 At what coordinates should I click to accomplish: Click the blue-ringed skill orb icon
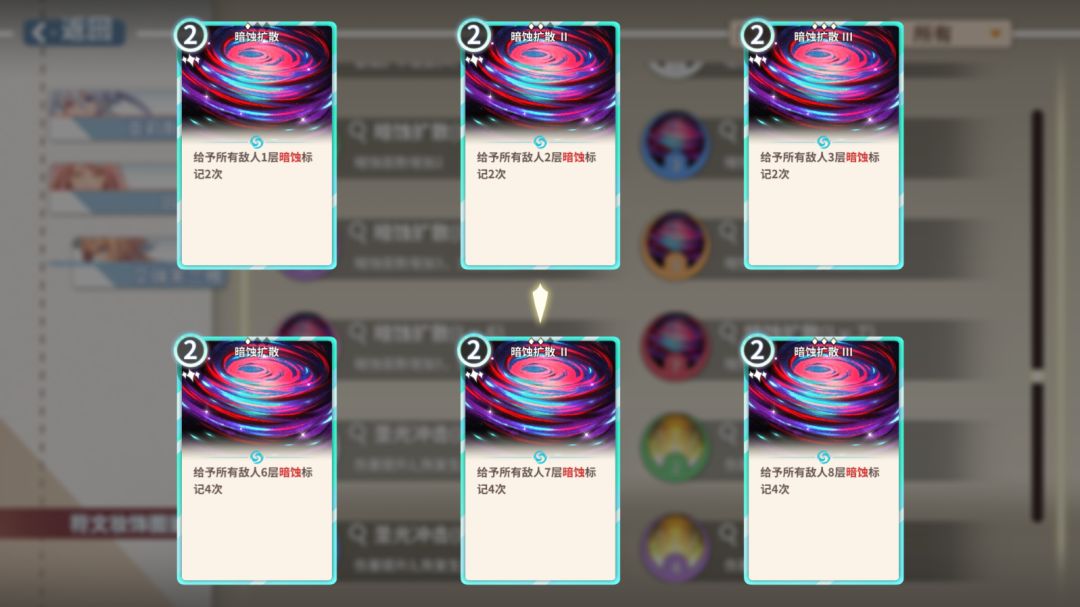click(x=676, y=145)
